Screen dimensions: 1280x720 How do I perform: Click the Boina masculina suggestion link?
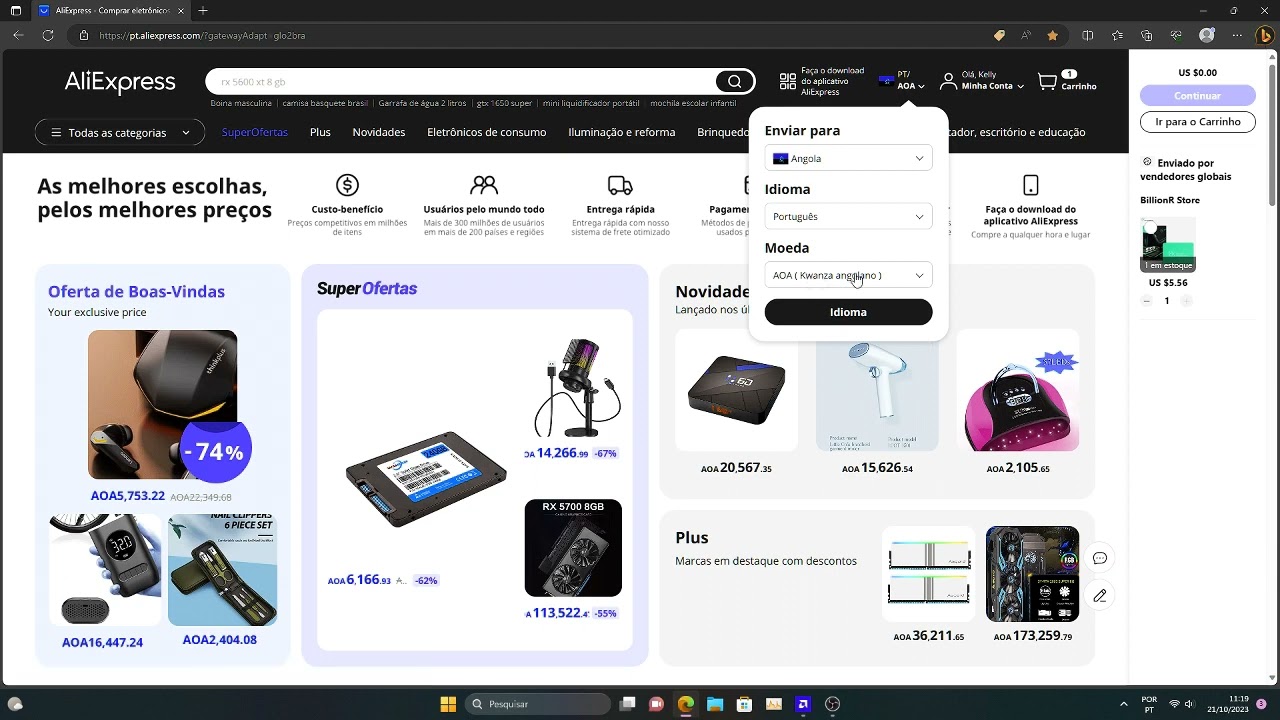tap(241, 103)
